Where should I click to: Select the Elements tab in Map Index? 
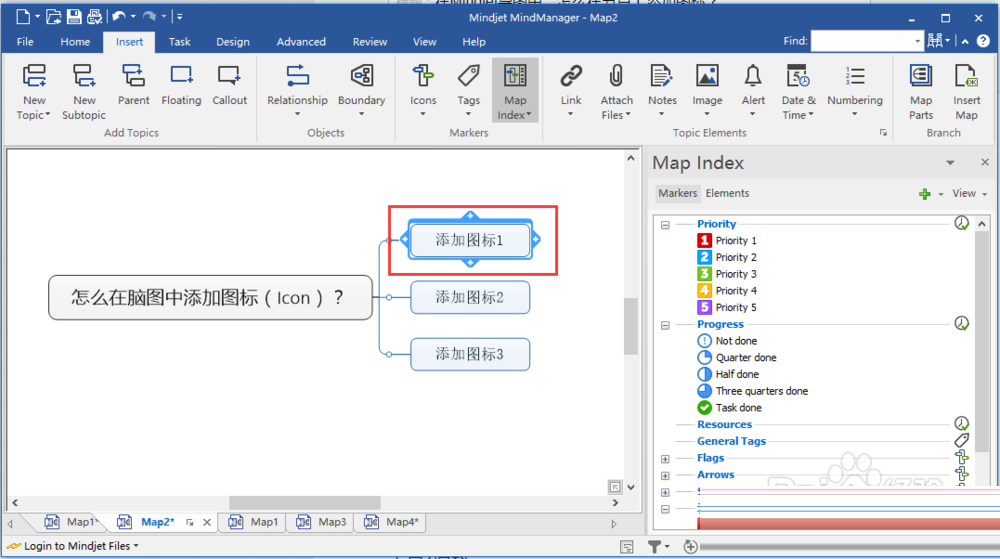(x=727, y=193)
